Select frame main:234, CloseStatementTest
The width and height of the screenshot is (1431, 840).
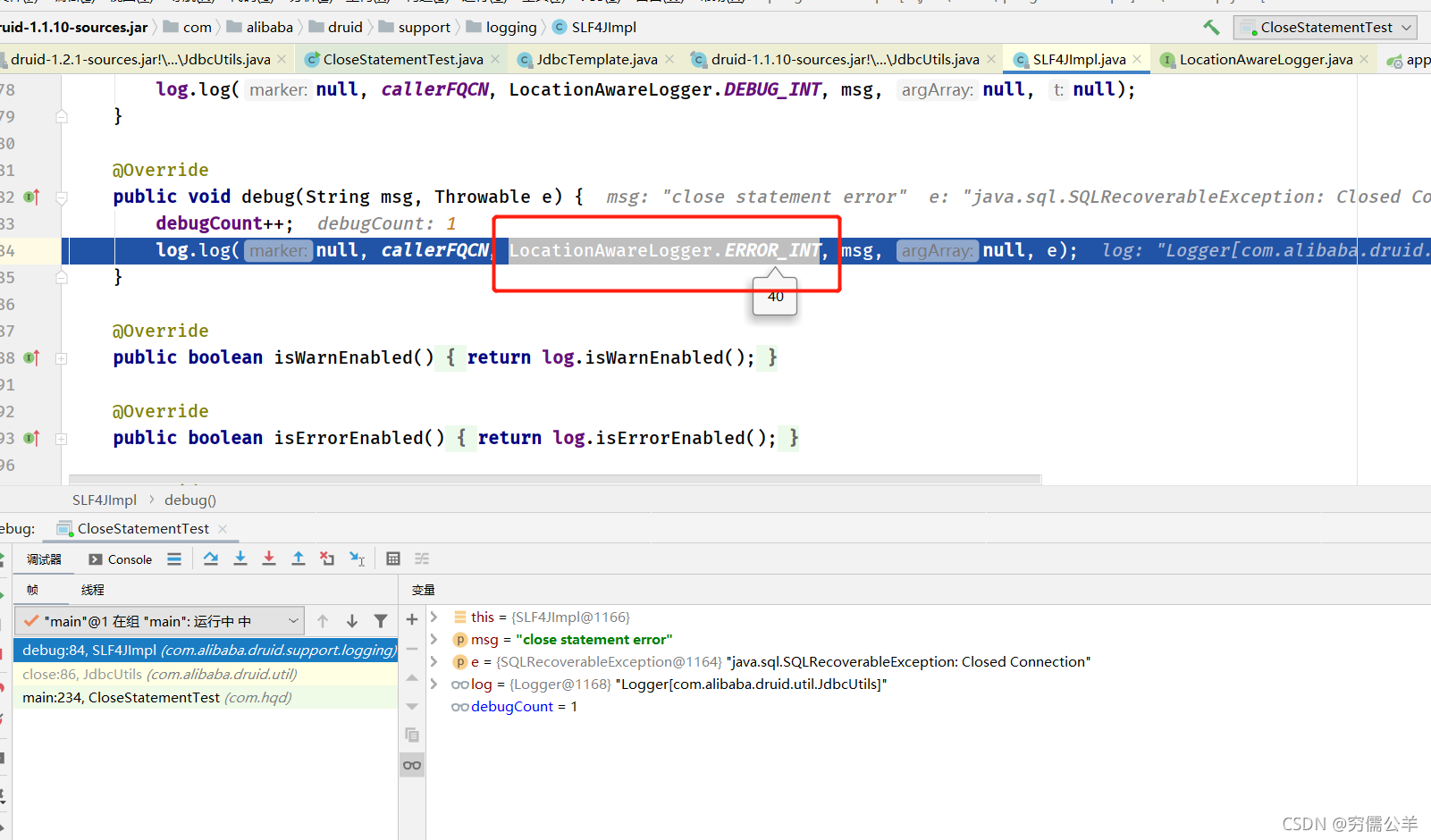click(206, 697)
